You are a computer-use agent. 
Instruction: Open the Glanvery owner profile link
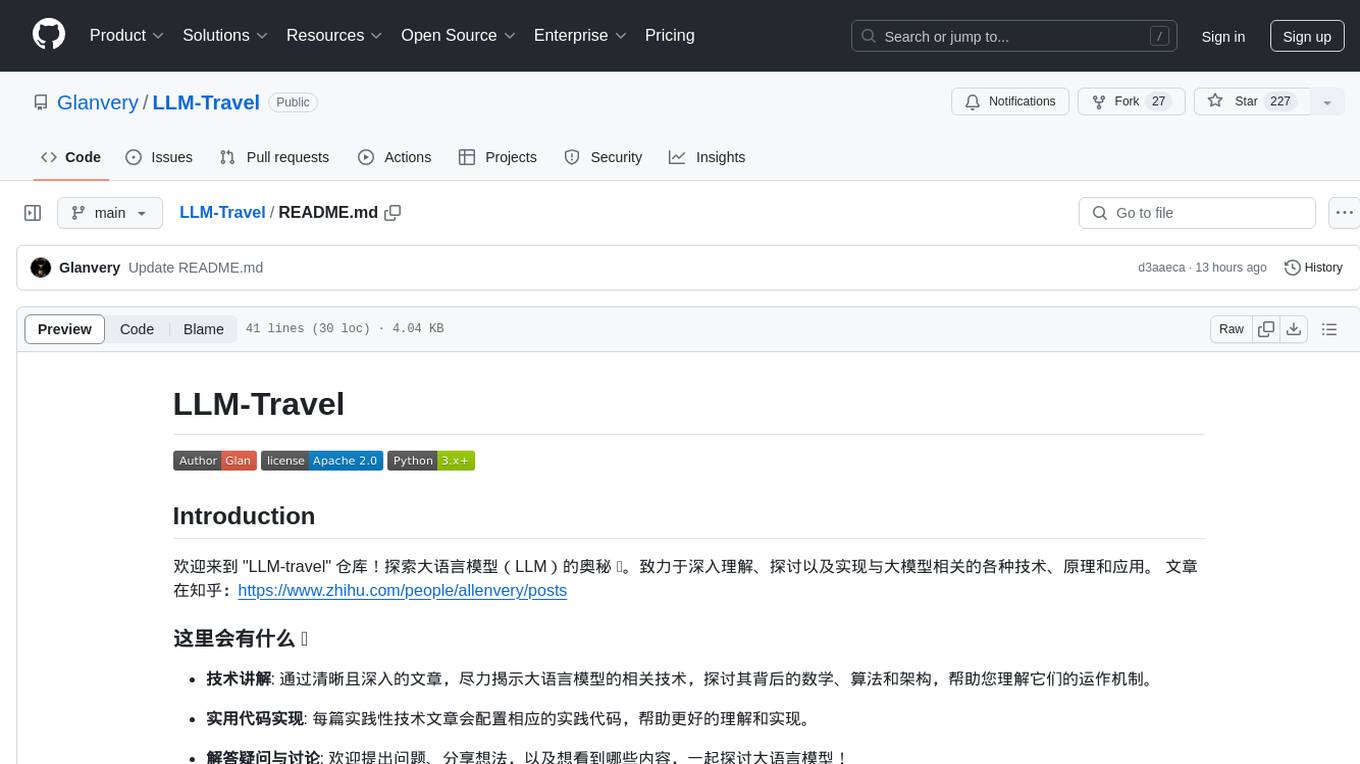[98, 102]
